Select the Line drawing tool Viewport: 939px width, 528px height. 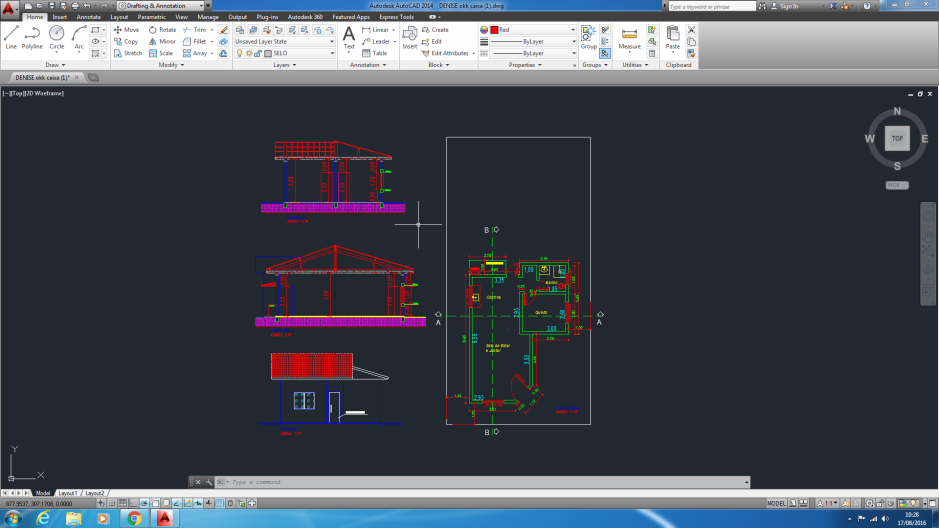[x=11, y=37]
